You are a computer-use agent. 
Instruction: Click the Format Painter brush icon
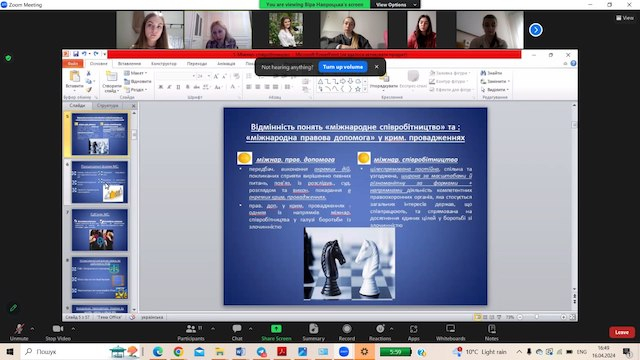[x=89, y=89]
